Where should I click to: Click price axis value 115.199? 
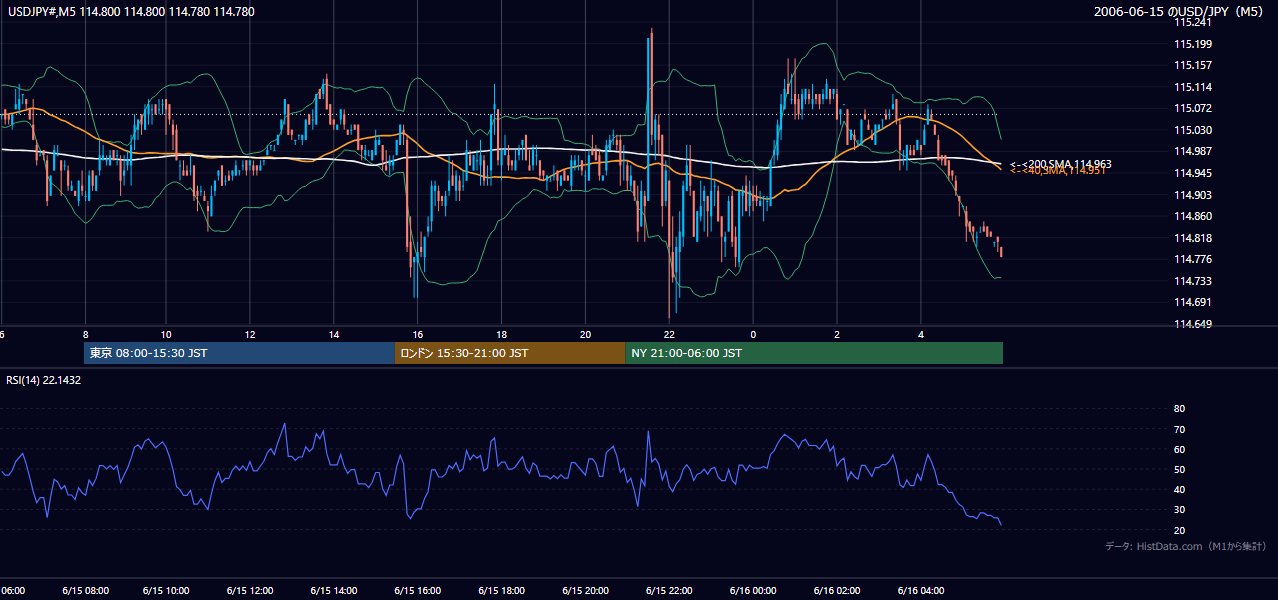(x=1192, y=44)
